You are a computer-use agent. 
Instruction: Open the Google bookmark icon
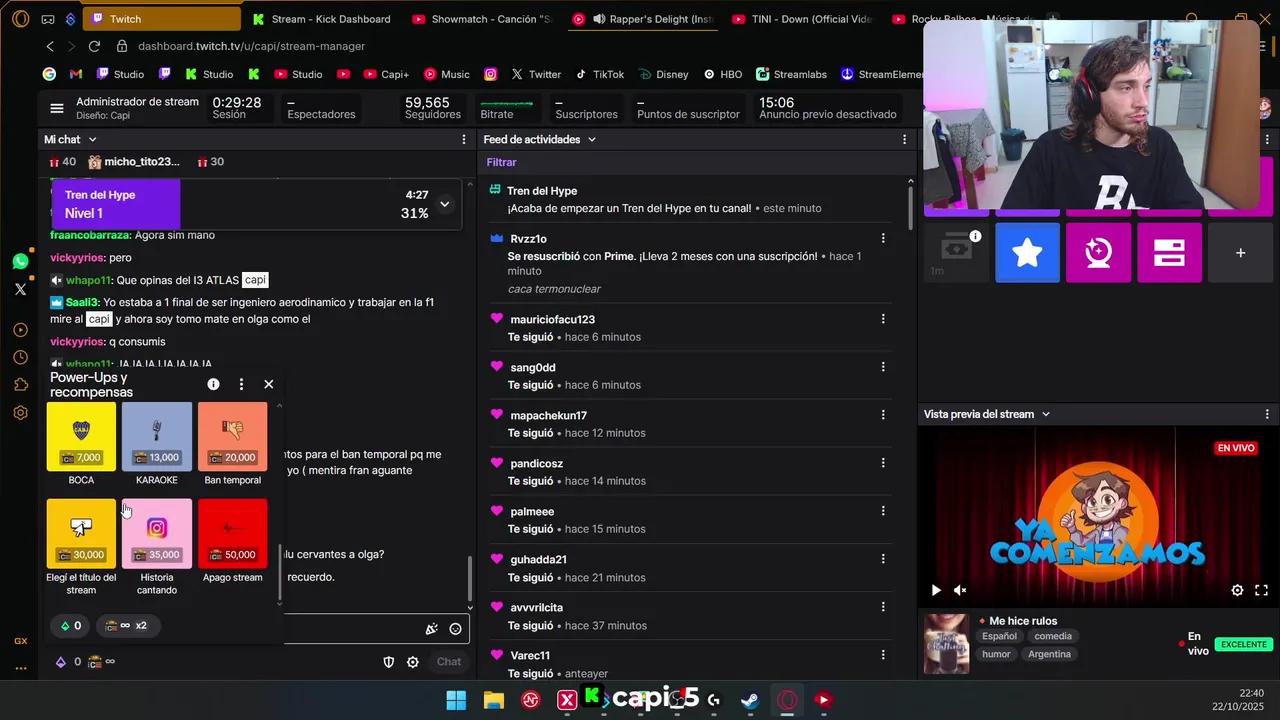tap(49, 74)
